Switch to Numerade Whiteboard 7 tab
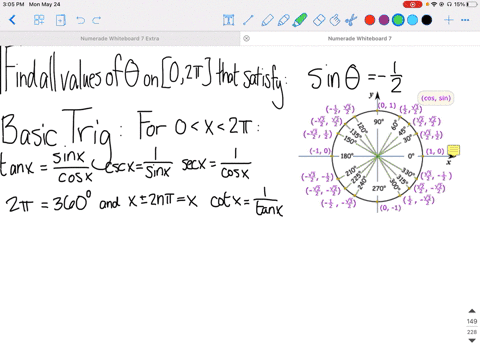480x360 pixels. point(360,38)
